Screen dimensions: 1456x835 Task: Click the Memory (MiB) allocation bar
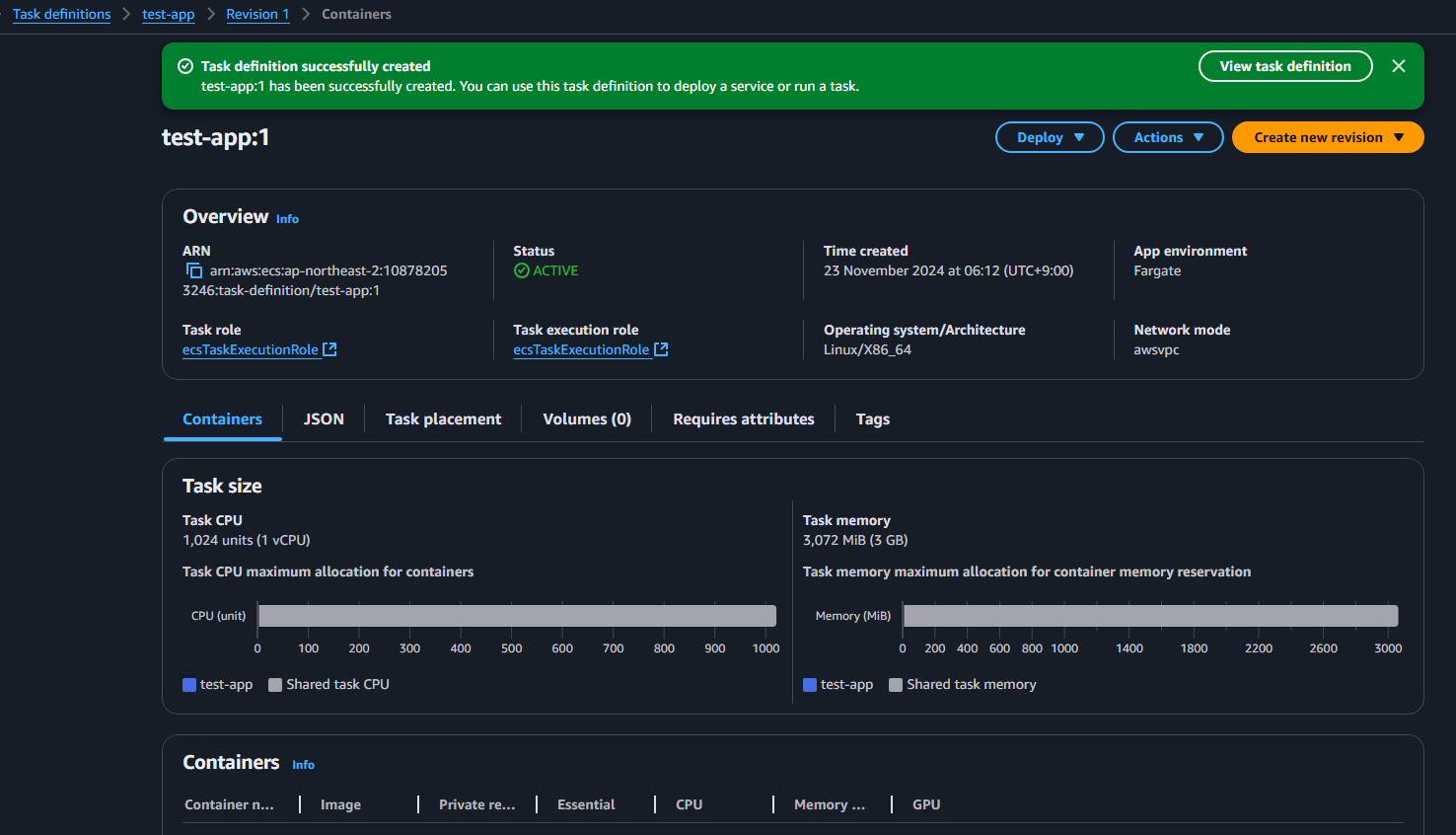tap(1151, 616)
